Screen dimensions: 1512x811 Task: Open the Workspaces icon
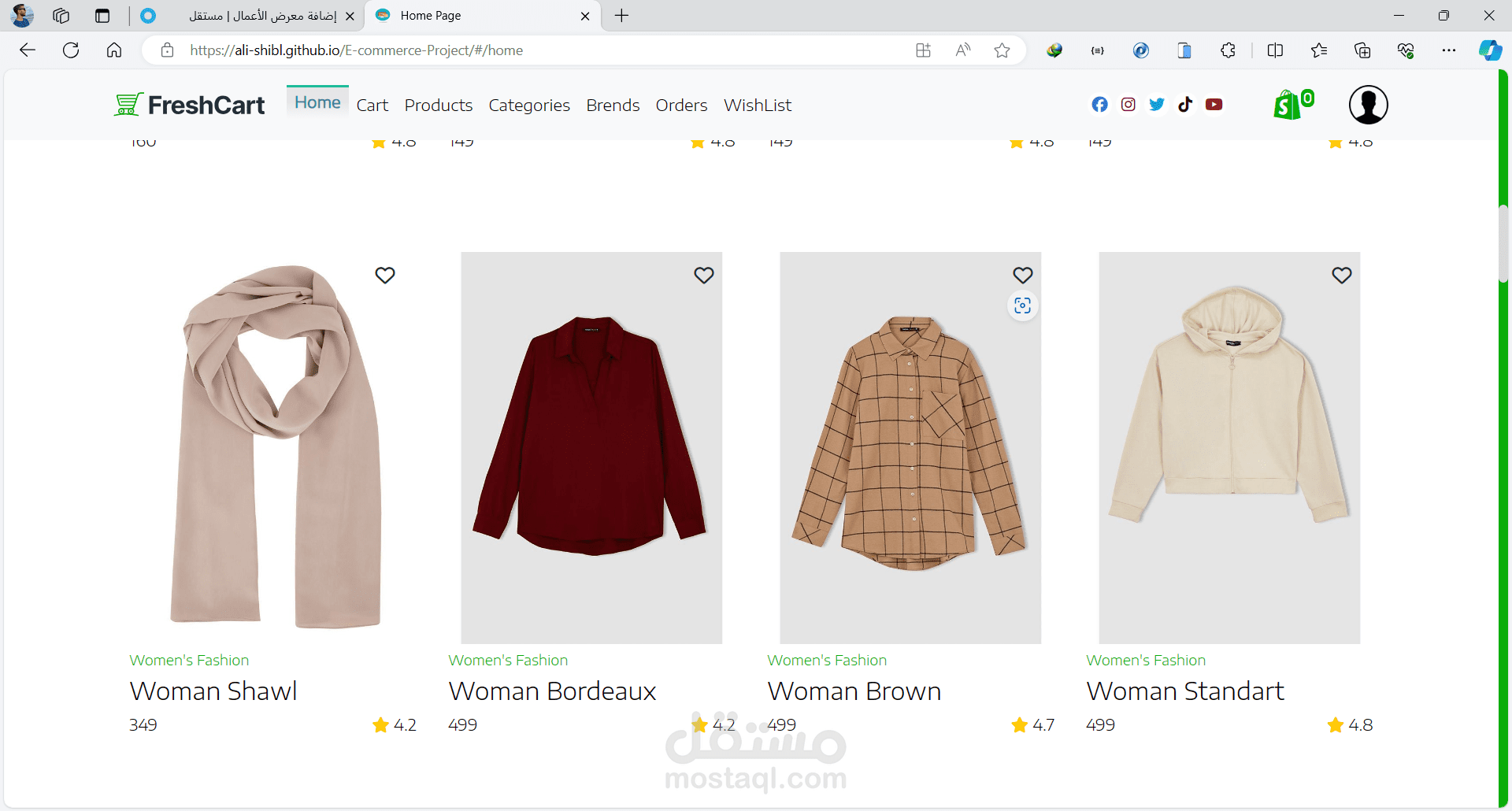pyautogui.click(x=61, y=16)
